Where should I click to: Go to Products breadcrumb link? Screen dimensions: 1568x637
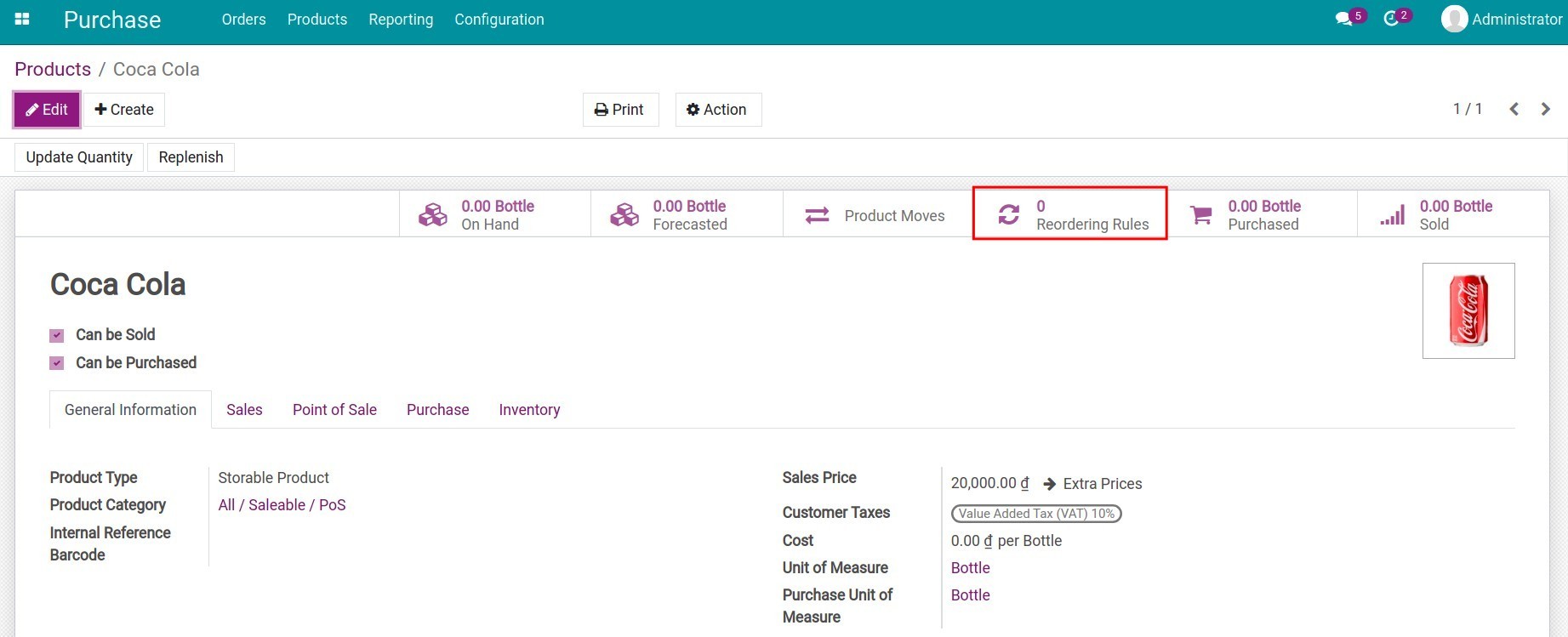53,69
